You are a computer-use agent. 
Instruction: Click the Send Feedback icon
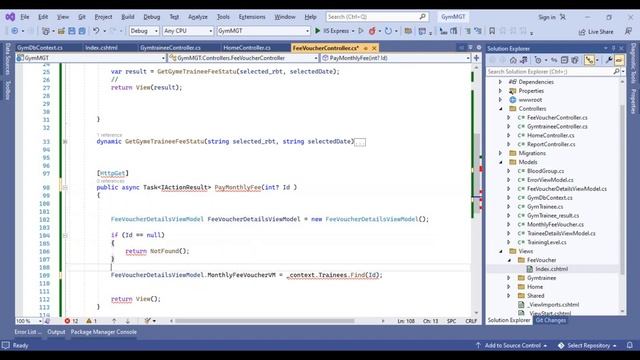click(628, 31)
